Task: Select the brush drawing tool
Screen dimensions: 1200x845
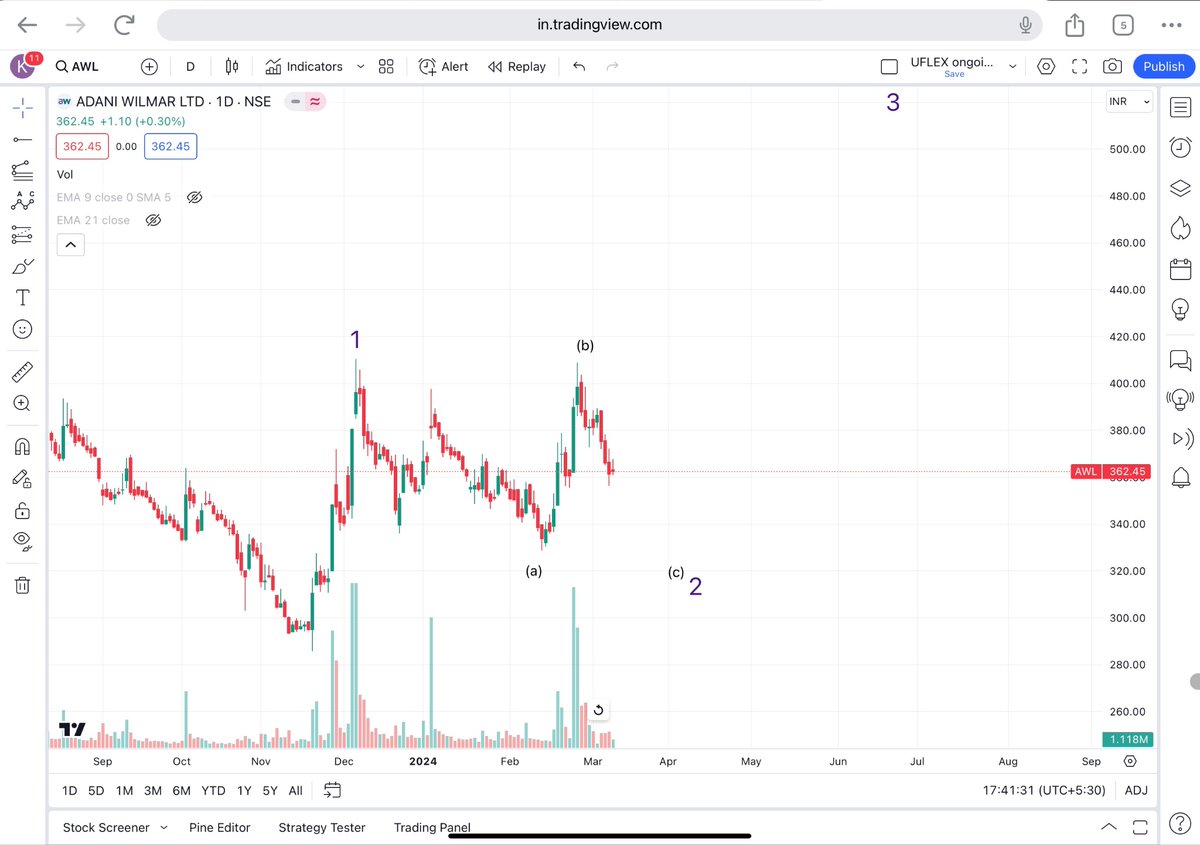Action: pos(22,266)
